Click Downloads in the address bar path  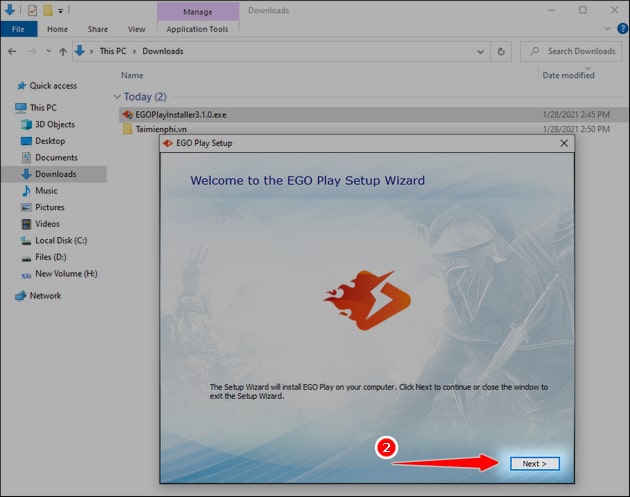coord(163,51)
